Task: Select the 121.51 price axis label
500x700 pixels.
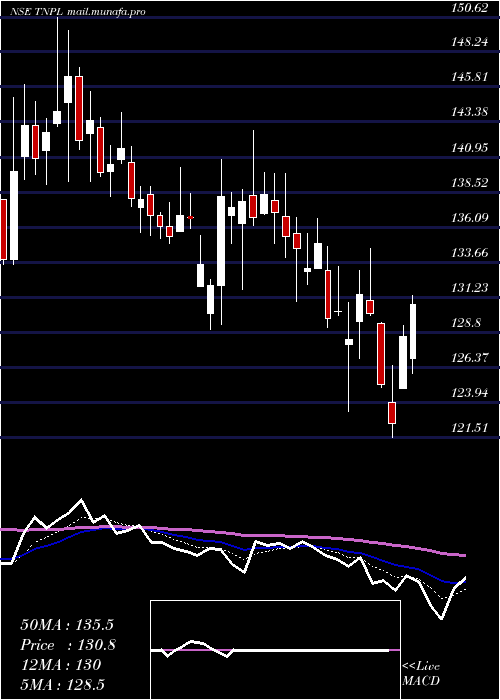Action: [469, 428]
